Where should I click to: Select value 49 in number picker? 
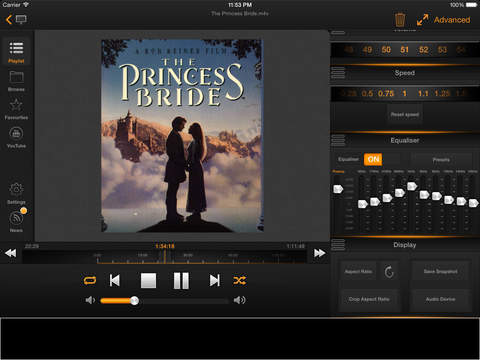pos(367,50)
